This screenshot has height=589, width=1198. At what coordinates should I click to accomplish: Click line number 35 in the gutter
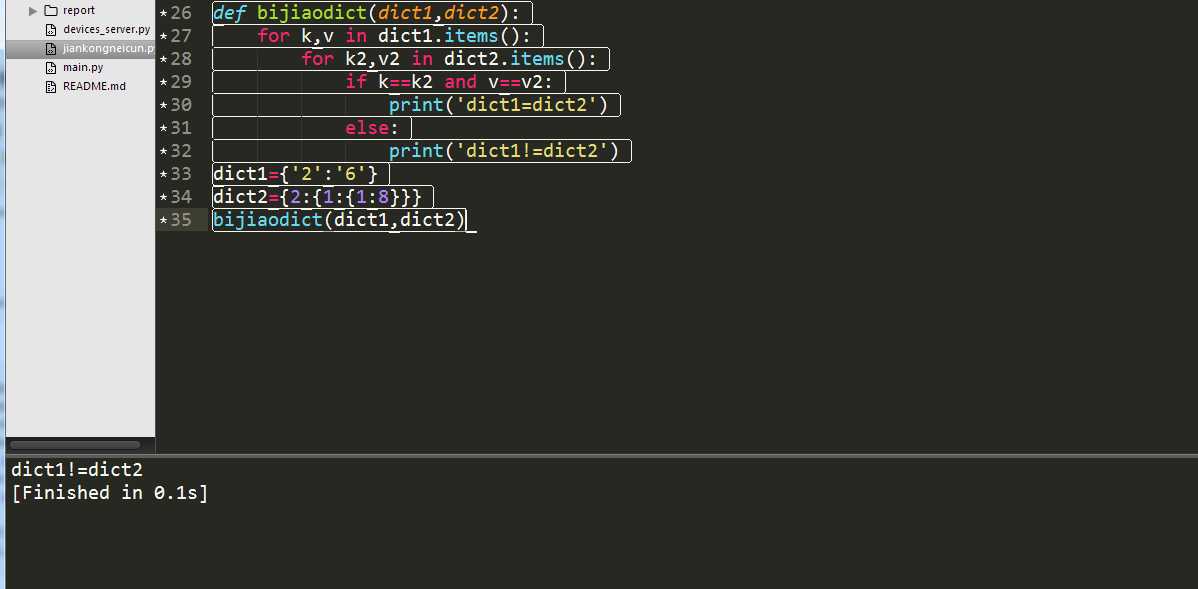click(x=181, y=220)
